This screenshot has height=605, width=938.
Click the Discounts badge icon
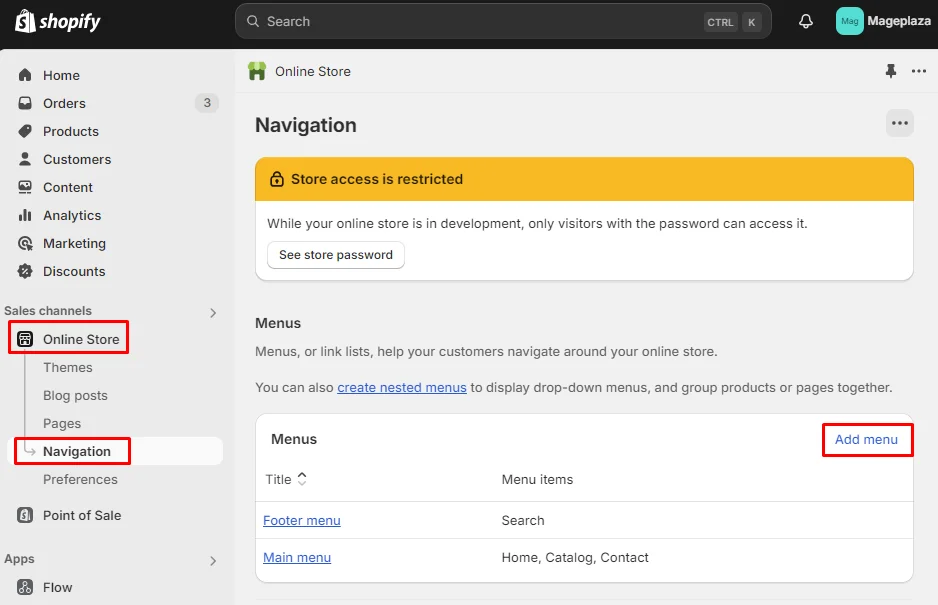coord(25,271)
